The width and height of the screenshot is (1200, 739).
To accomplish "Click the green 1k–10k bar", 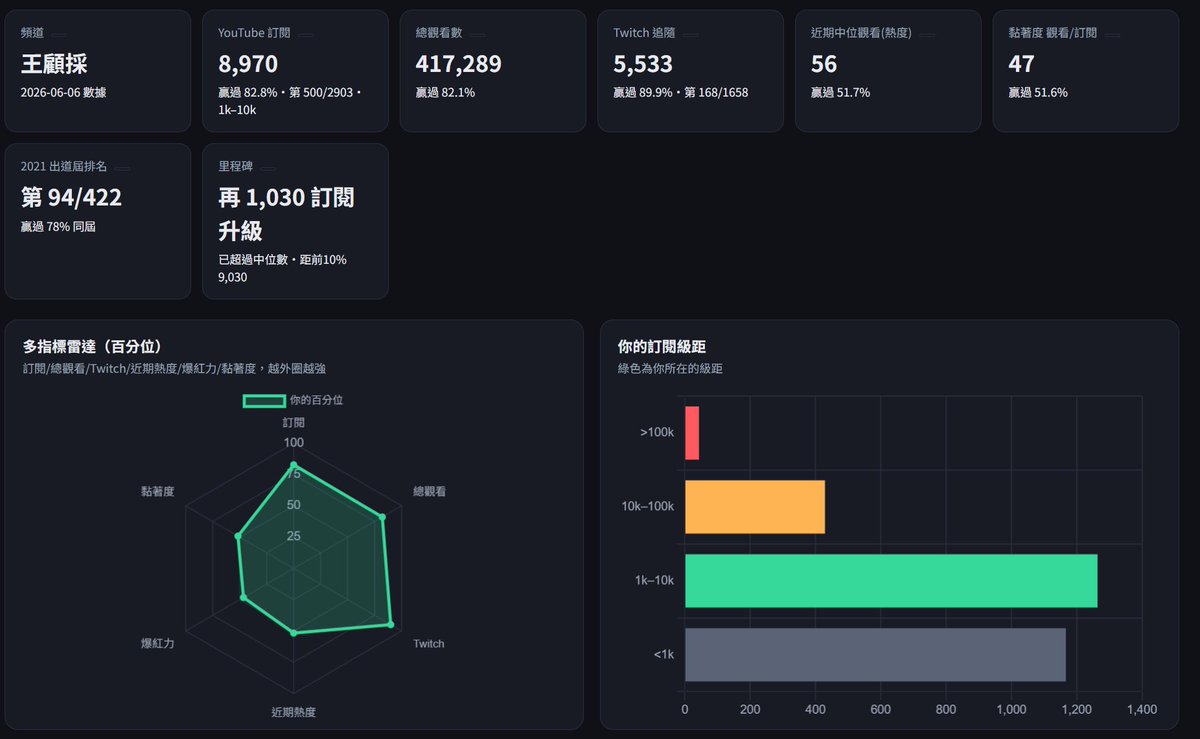I will click(891, 580).
